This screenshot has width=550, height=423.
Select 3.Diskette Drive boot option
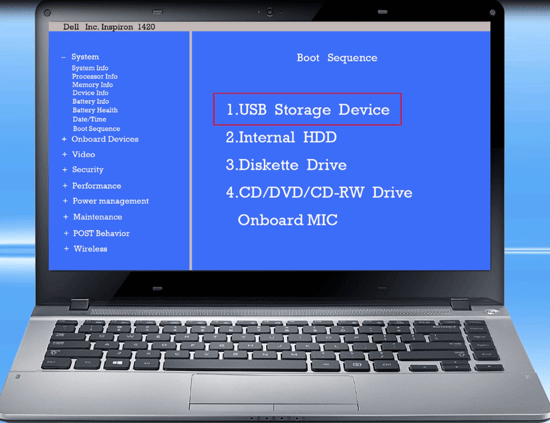(286, 165)
